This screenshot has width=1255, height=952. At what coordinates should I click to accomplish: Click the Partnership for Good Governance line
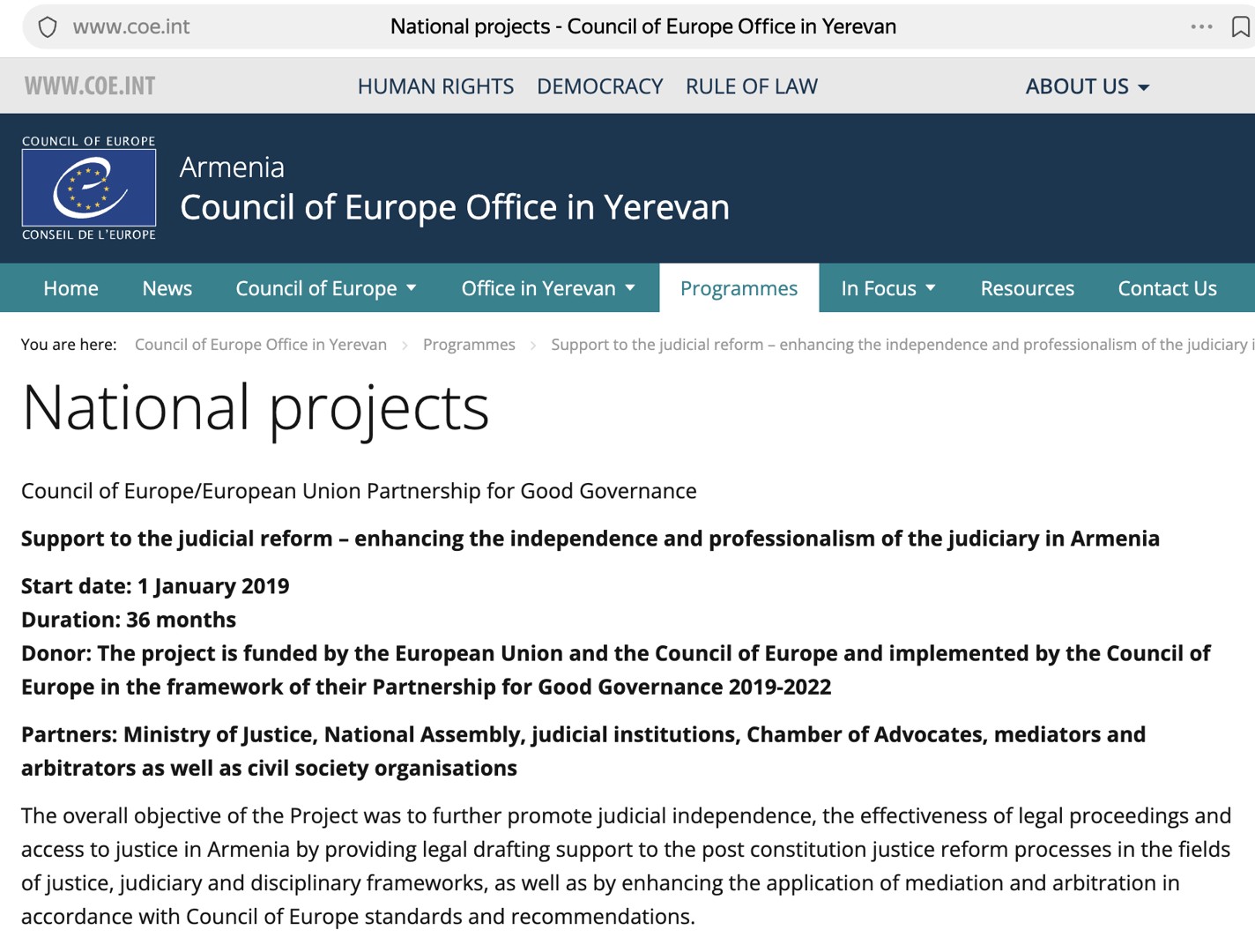click(x=359, y=491)
